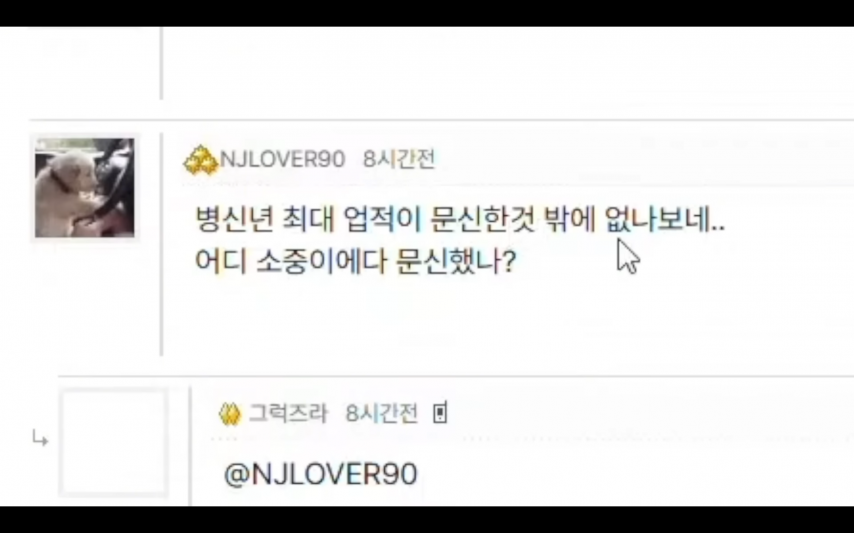This screenshot has width=854, height=533.
Task: Open 그럭즈라's blank profile image
Action: (x=114, y=442)
